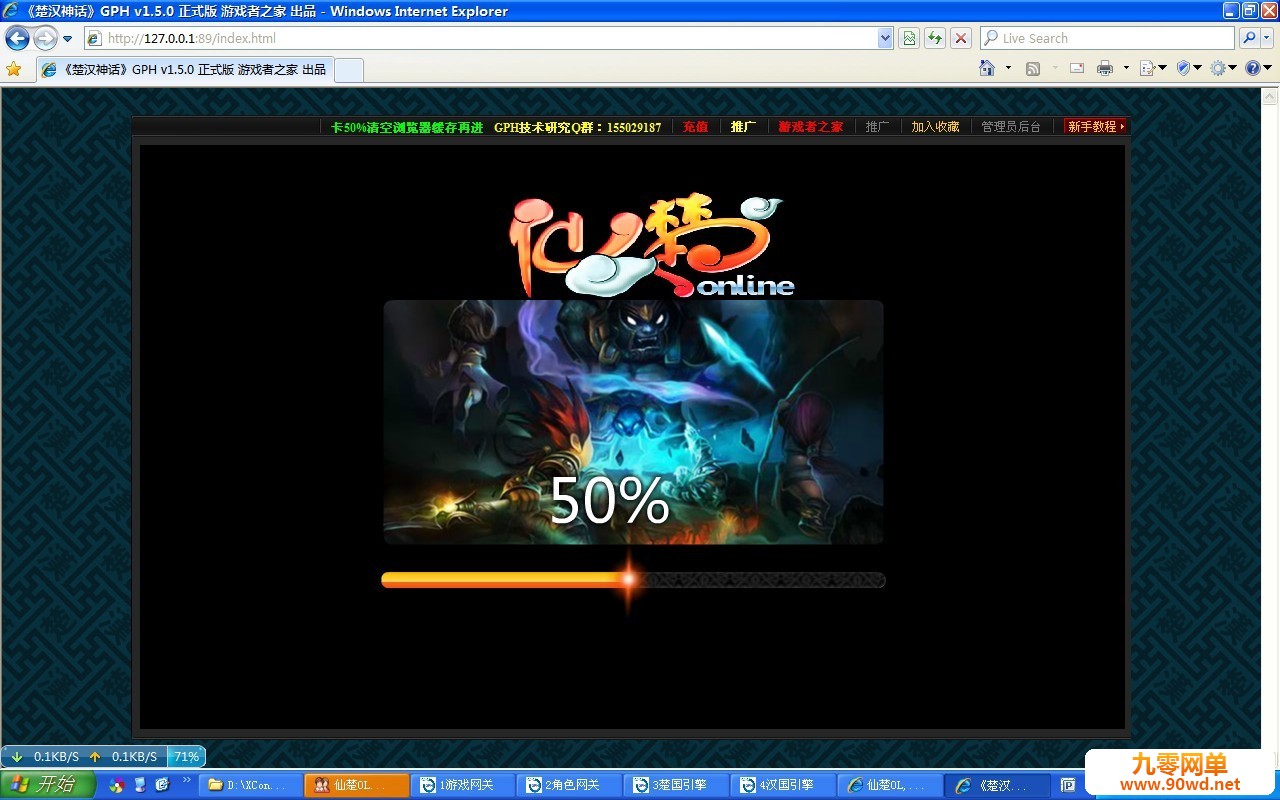Image resolution: width=1280 pixels, height=800 pixels.
Task: Click the vertical scrollbar up arrow
Action: pyautogui.click(x=1269, y=96)
